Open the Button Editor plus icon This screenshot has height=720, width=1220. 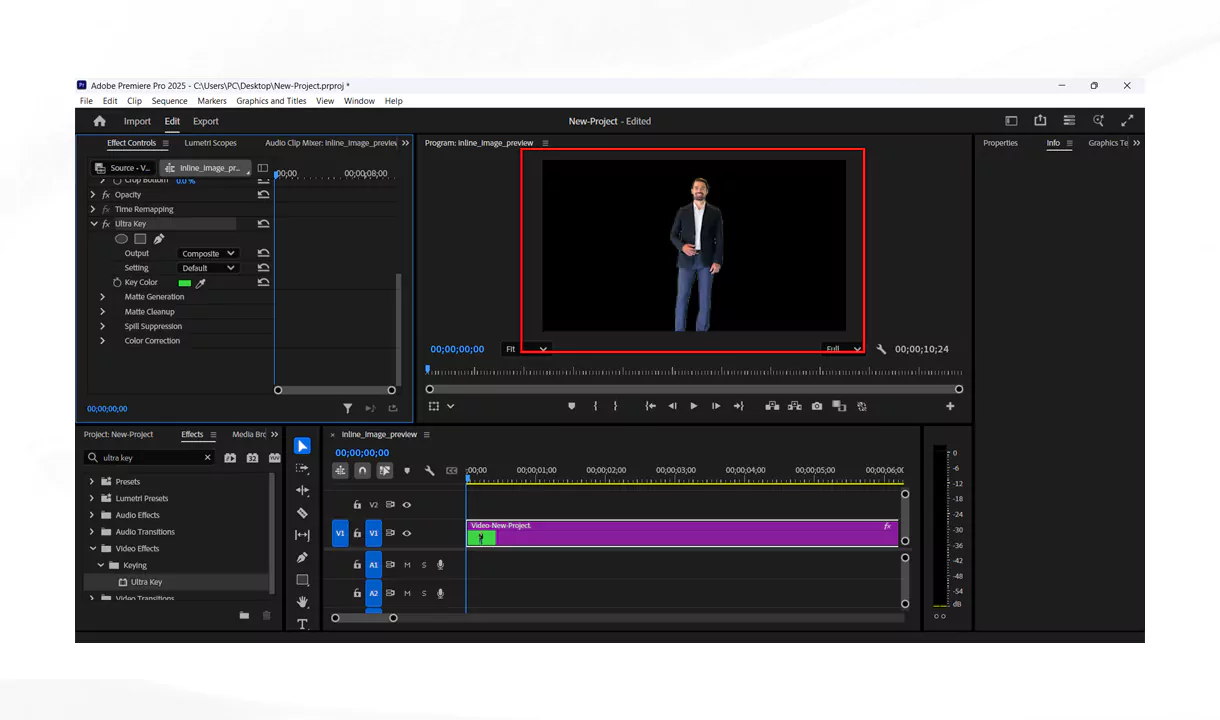(950, 406)
